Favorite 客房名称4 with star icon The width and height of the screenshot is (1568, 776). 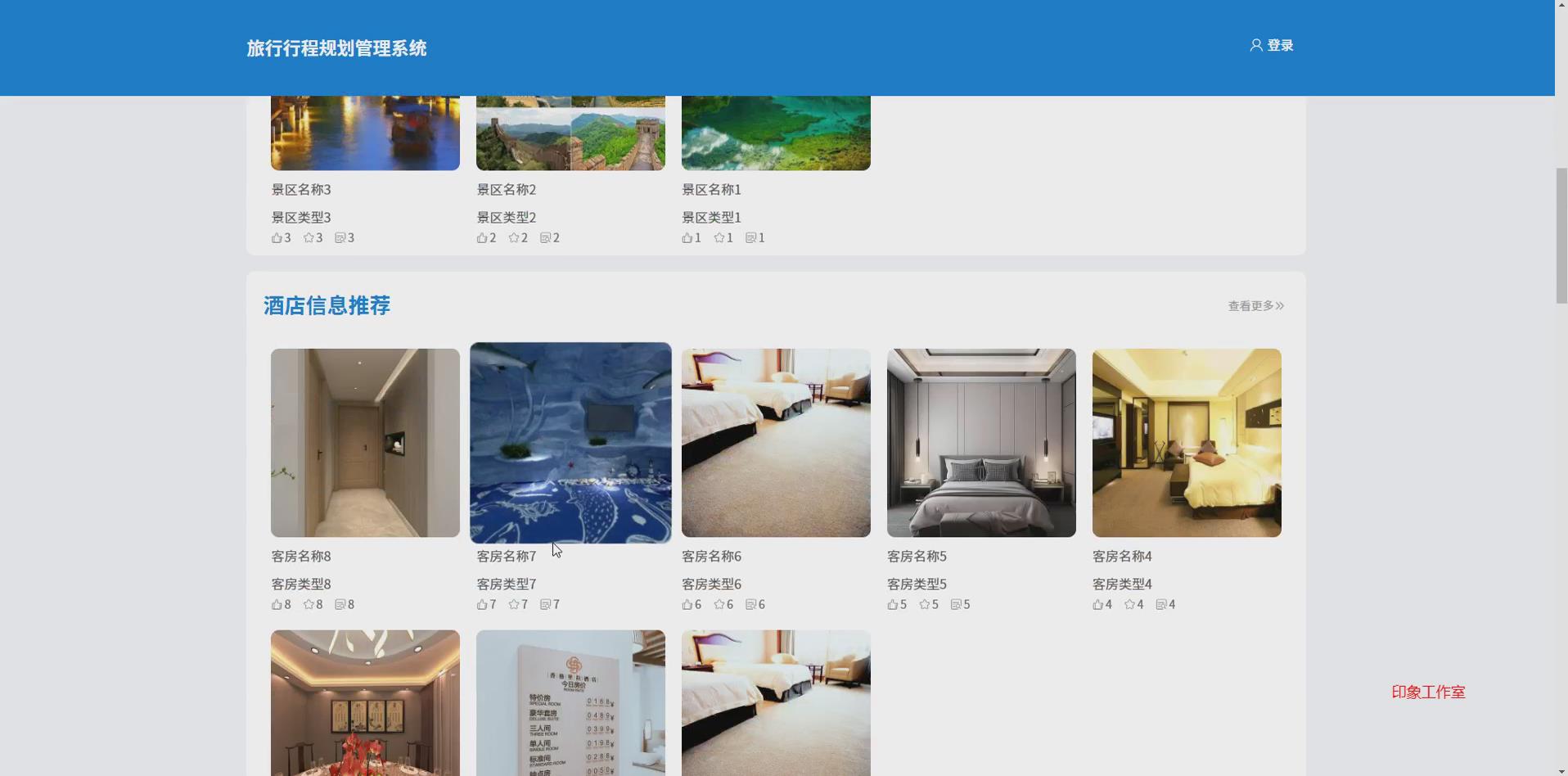(x=1130, y=605)
